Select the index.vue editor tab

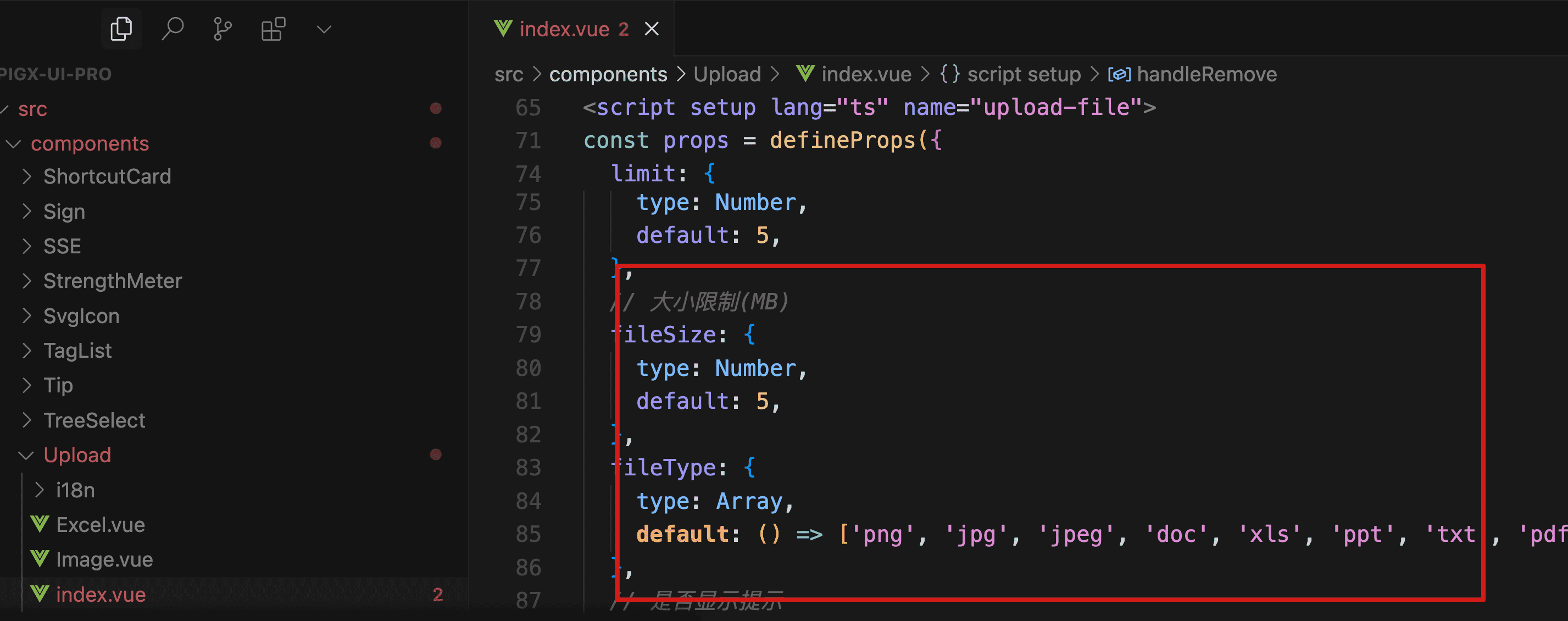[x=564, y=29]
